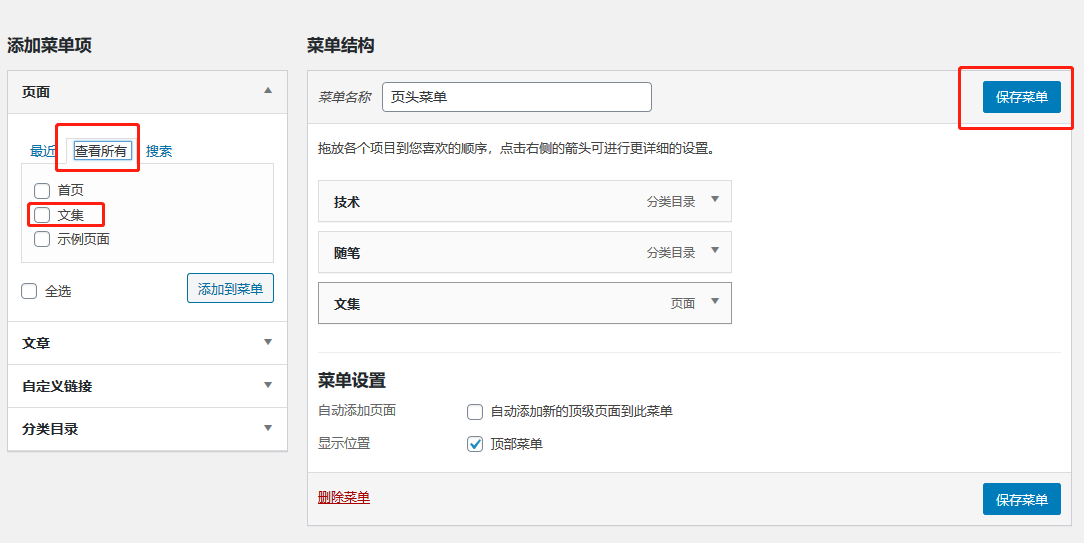1084x543 pixels.
Task: Expand the 自定义链接 section arrow
Action: click(268, 385)
